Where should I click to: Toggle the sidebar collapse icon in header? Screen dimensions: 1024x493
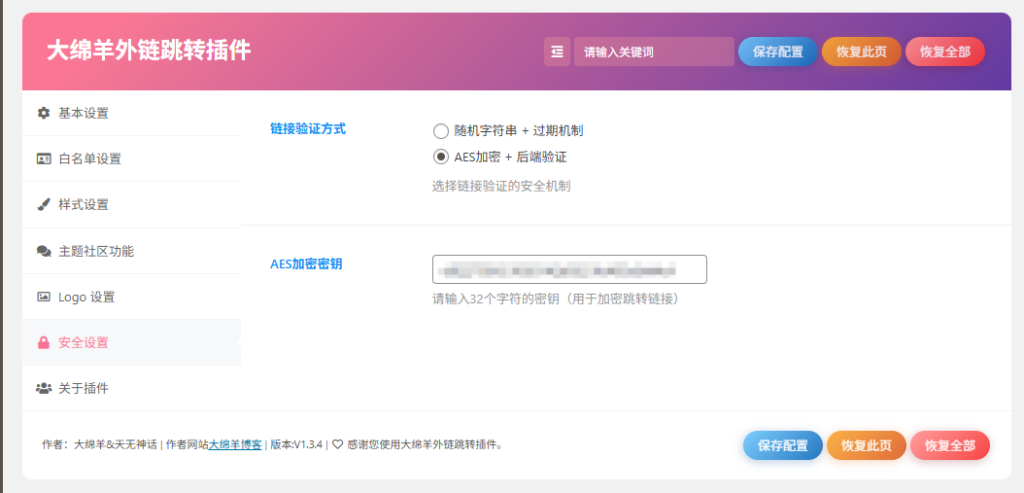coord(557,52)
